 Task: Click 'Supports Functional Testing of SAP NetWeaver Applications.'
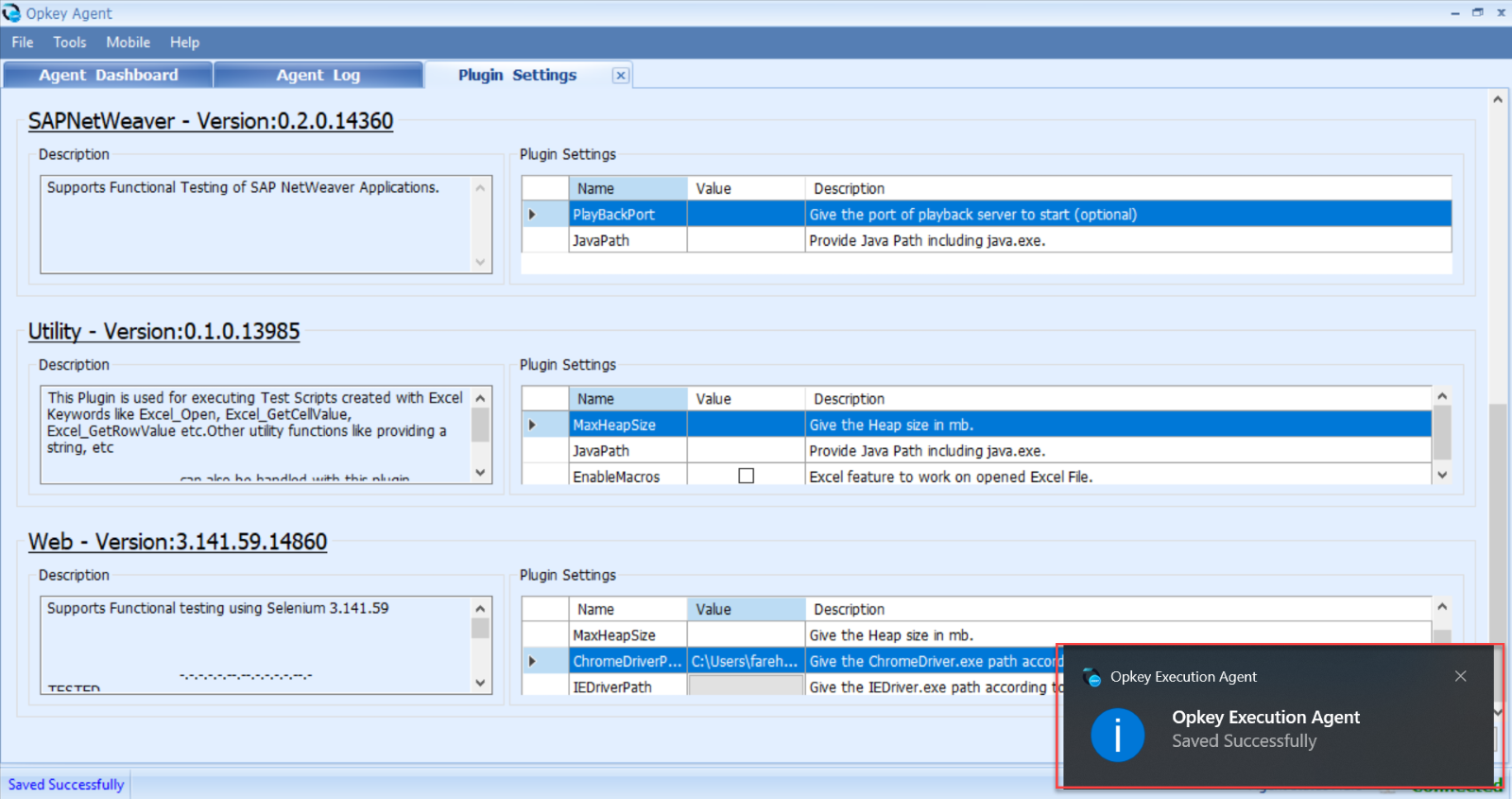click(243, 187)
